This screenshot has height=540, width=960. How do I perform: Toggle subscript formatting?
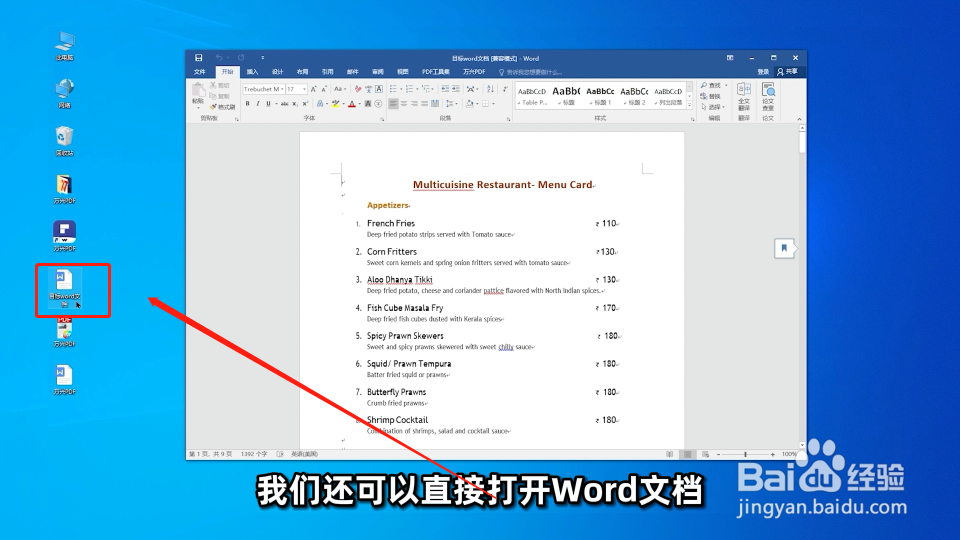coord(294,104)
